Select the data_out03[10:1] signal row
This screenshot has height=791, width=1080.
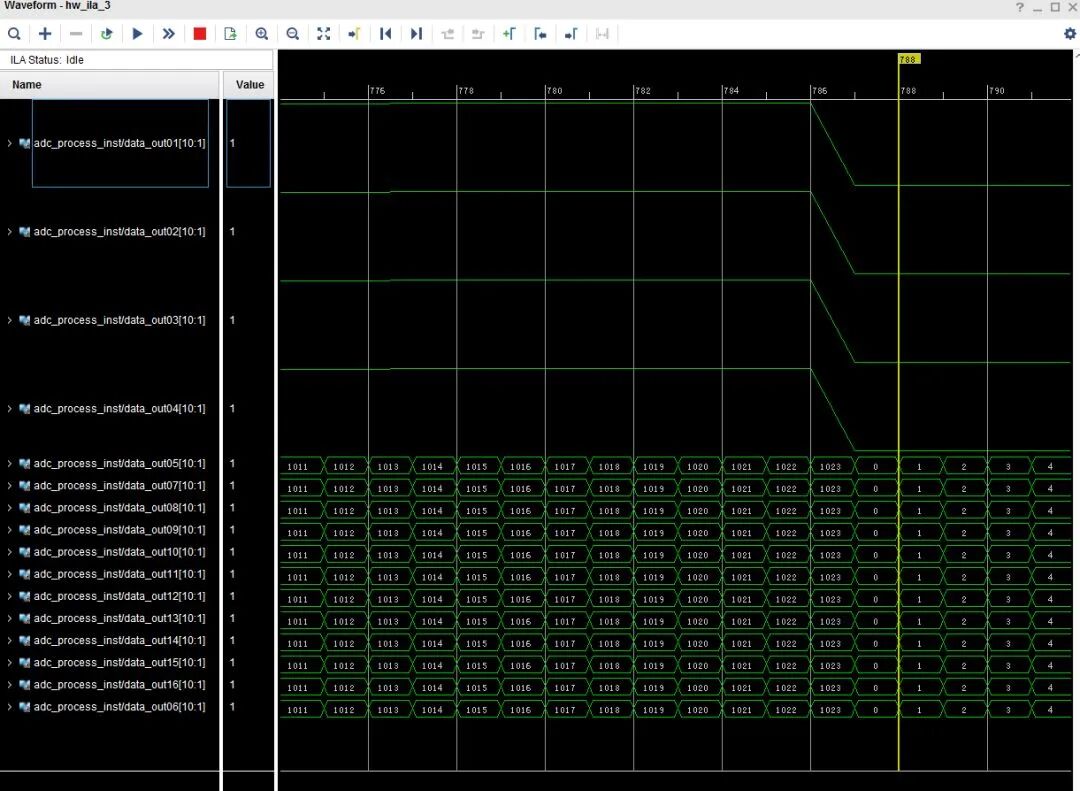coord(119,321)
